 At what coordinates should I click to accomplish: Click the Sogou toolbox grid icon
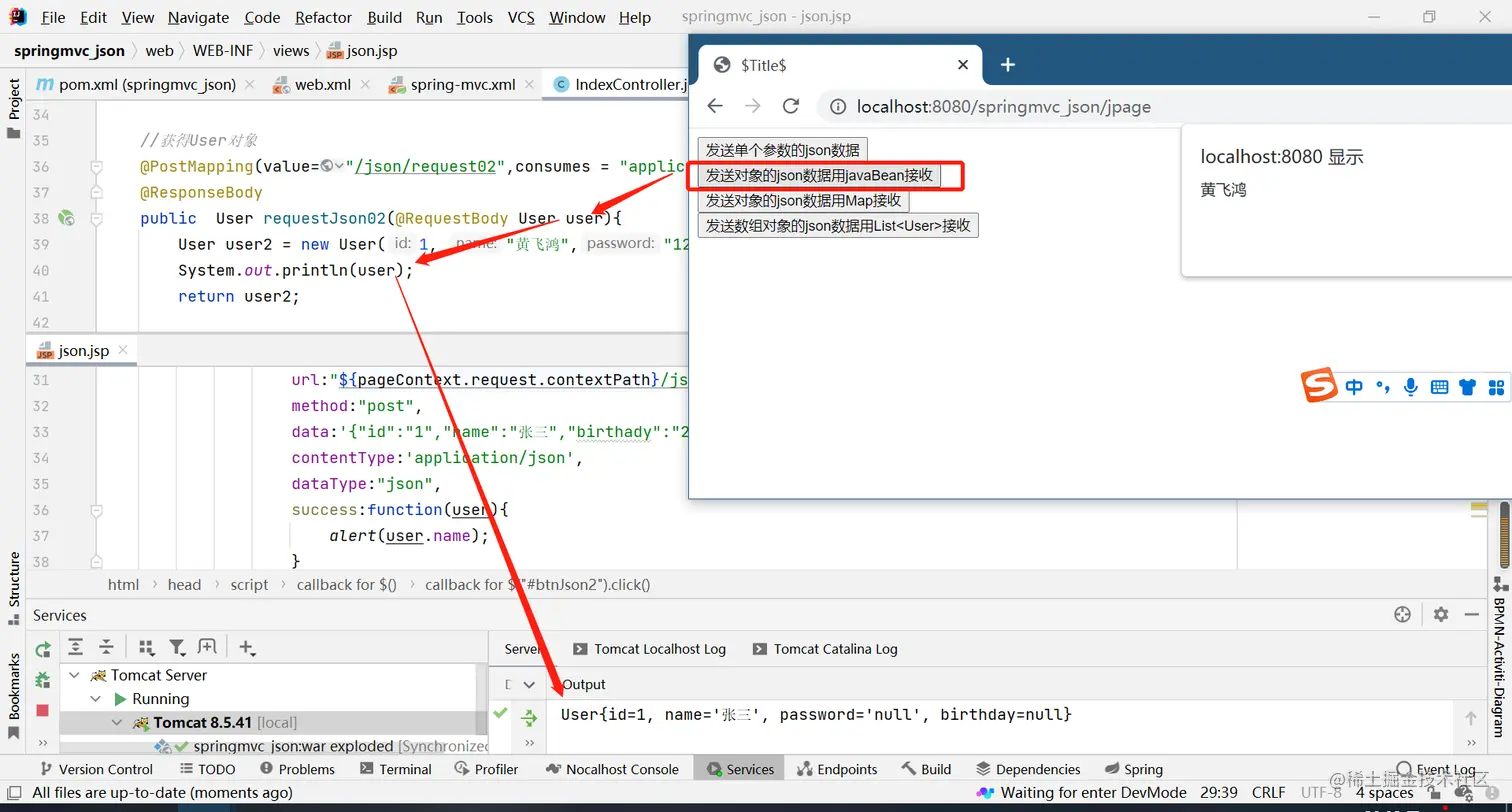(1496, 387)
